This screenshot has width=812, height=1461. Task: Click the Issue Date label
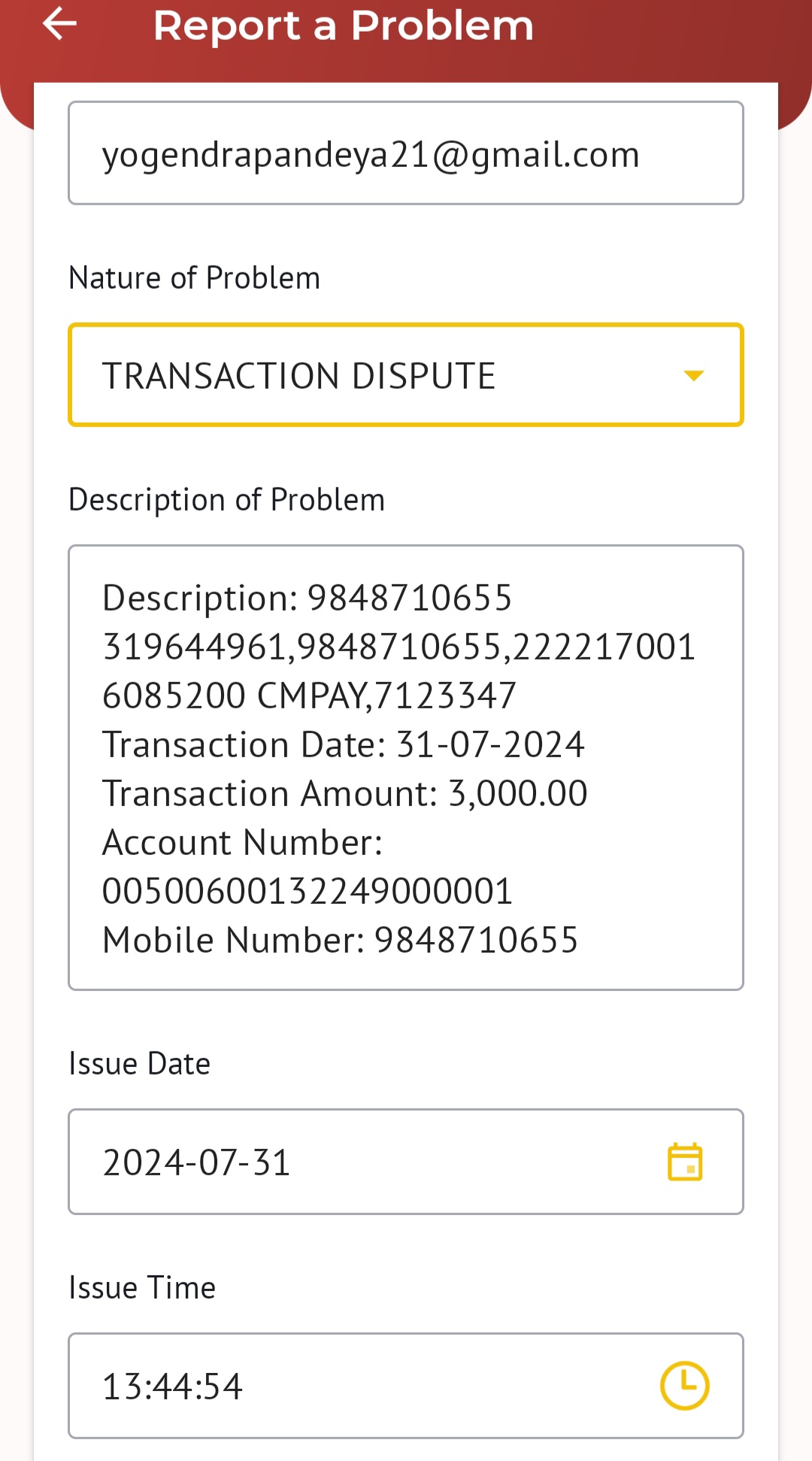click(x=140, y=1064)
